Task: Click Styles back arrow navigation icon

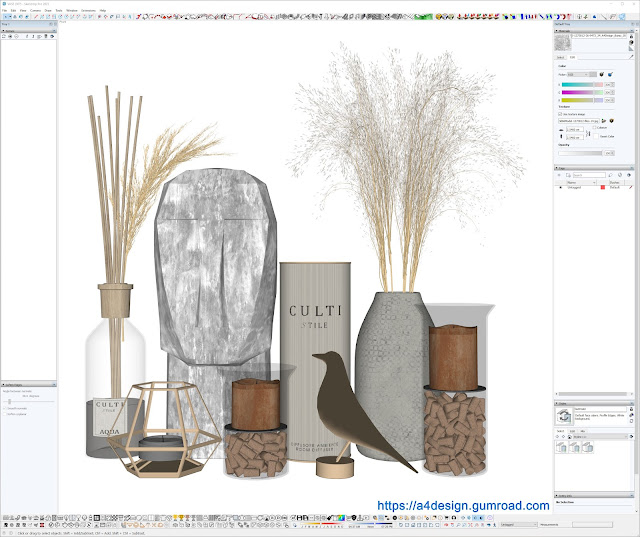Action: coord(557,437)
